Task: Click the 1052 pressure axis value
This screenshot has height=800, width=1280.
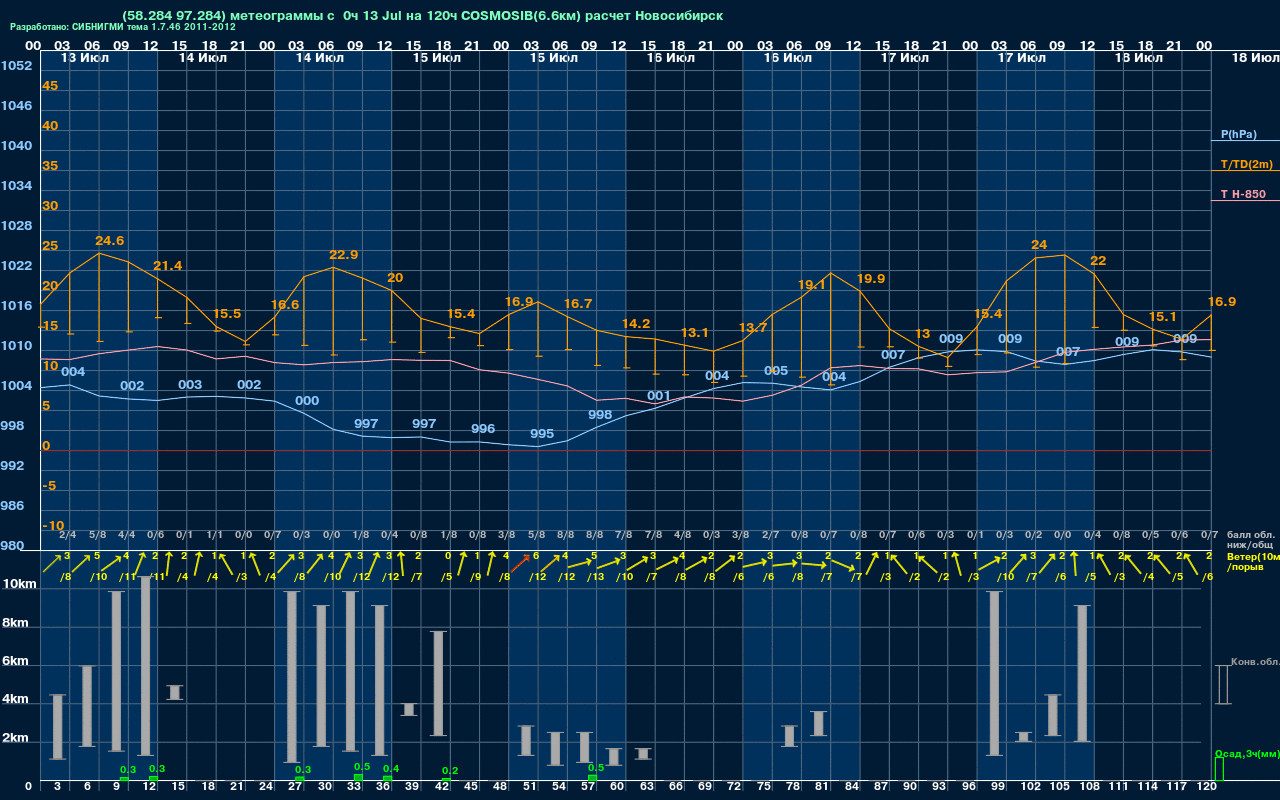Action: pos(16,66)
